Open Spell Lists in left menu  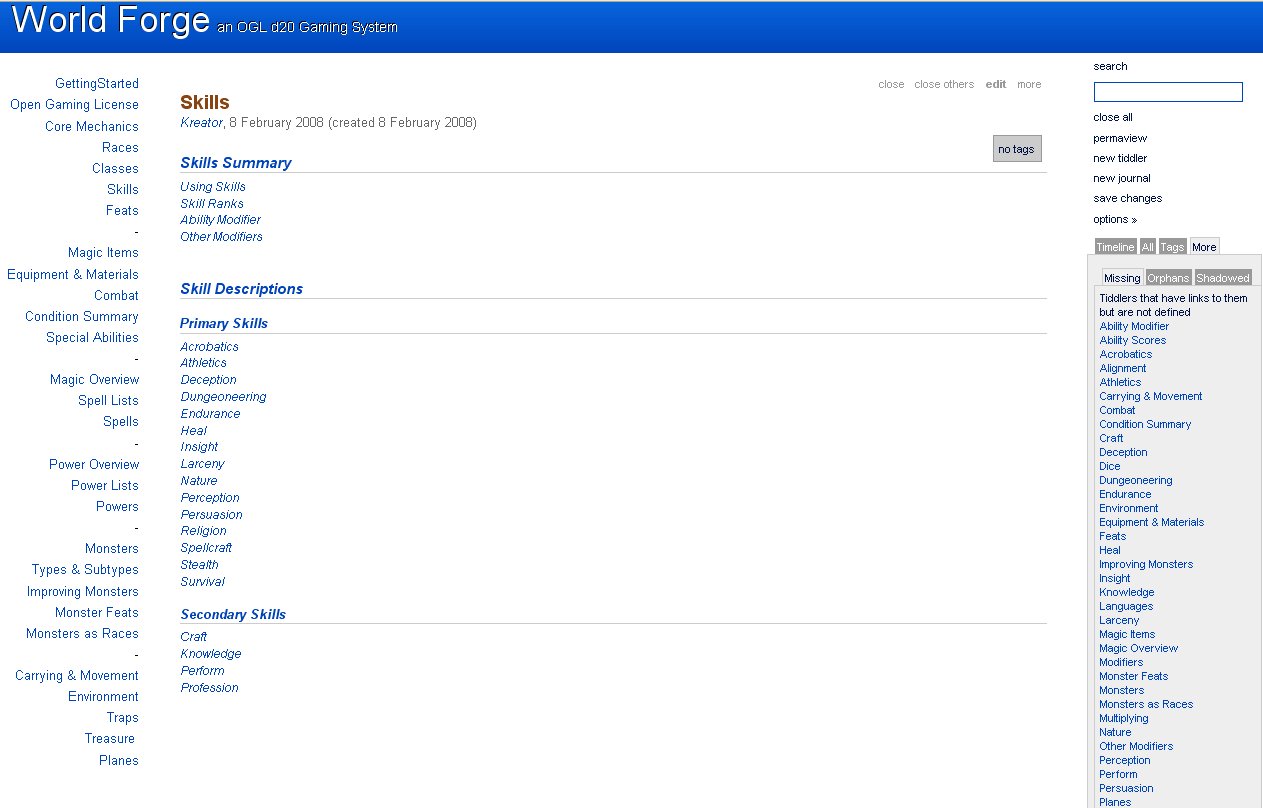click(108, 401)
